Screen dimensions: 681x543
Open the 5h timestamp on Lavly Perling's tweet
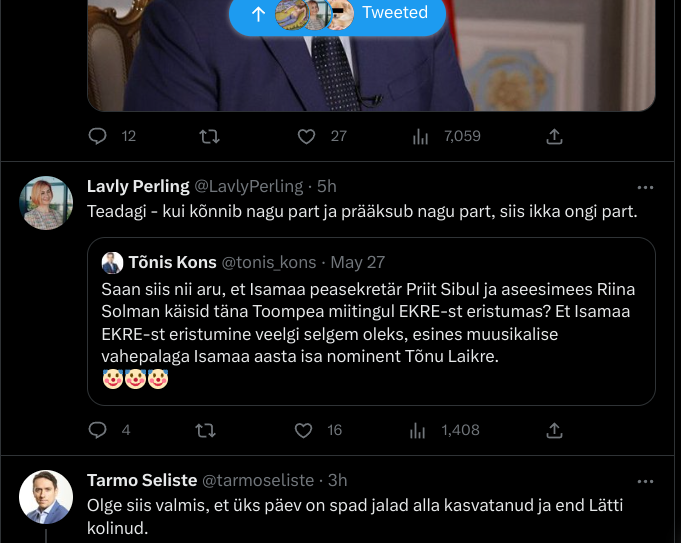click(327, 186)
